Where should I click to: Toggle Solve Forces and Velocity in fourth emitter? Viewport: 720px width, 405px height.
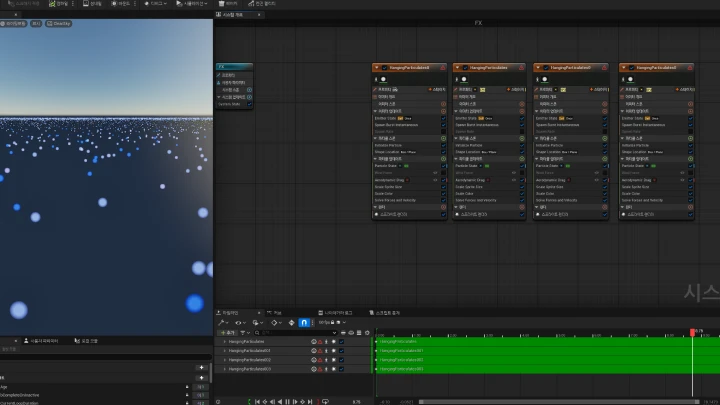click(x=690, y=200)
